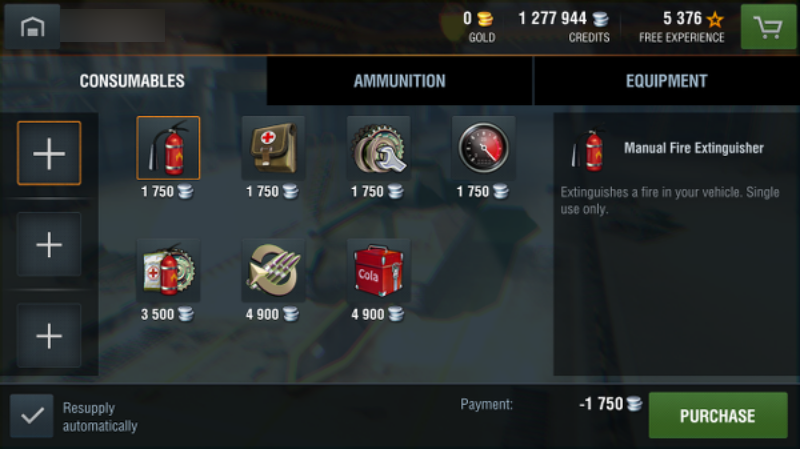This screenshot has height=449, width=800.
Task: Select the golden shells consumable for 4 900
Action: pyautogui.click(x=273, y=270)
